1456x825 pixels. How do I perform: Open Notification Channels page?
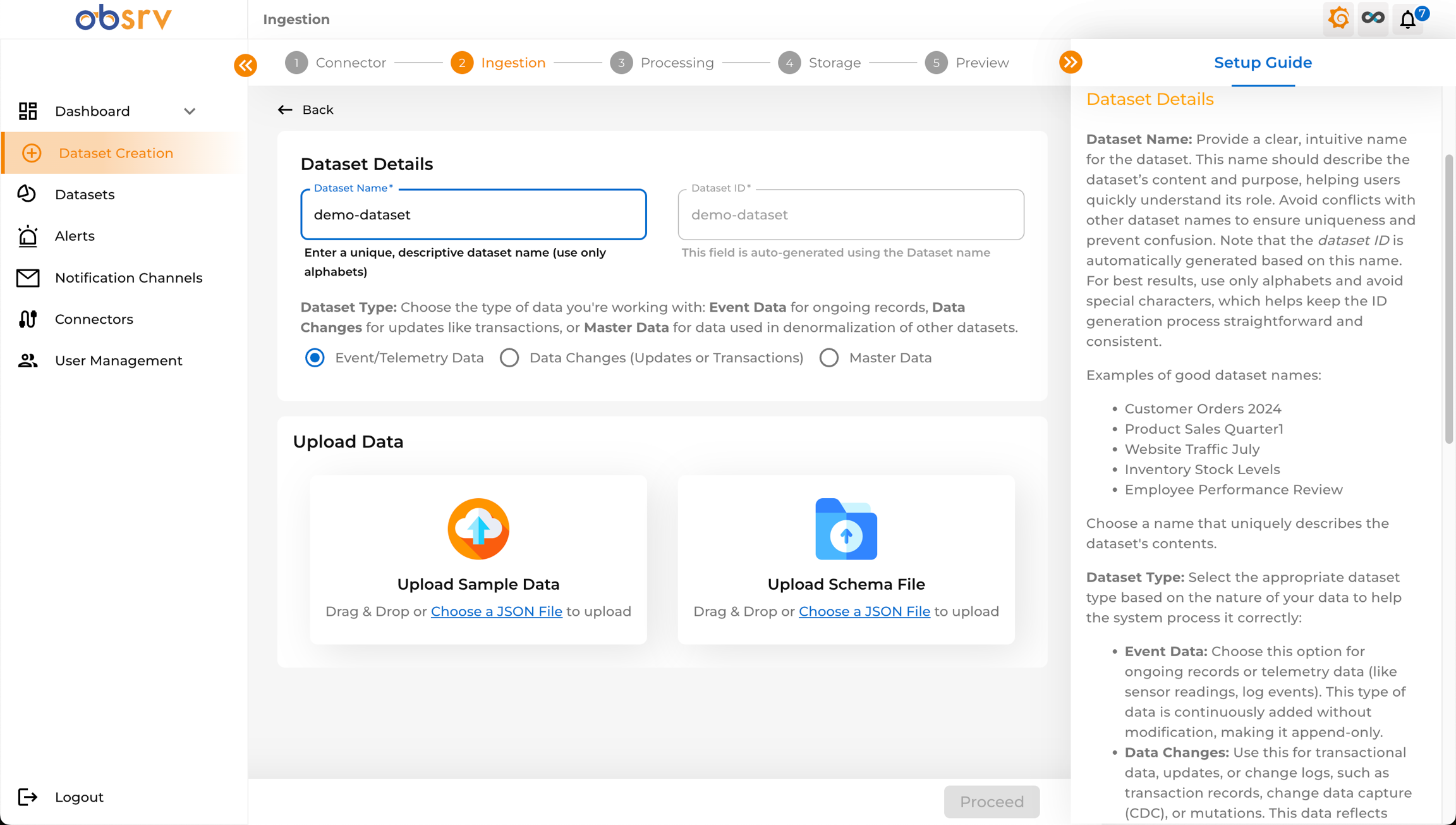(124, 278)
